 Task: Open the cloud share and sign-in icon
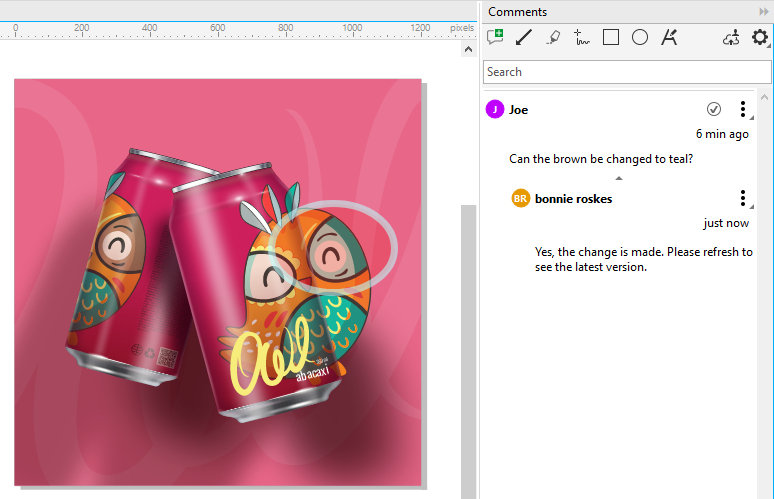731,38
